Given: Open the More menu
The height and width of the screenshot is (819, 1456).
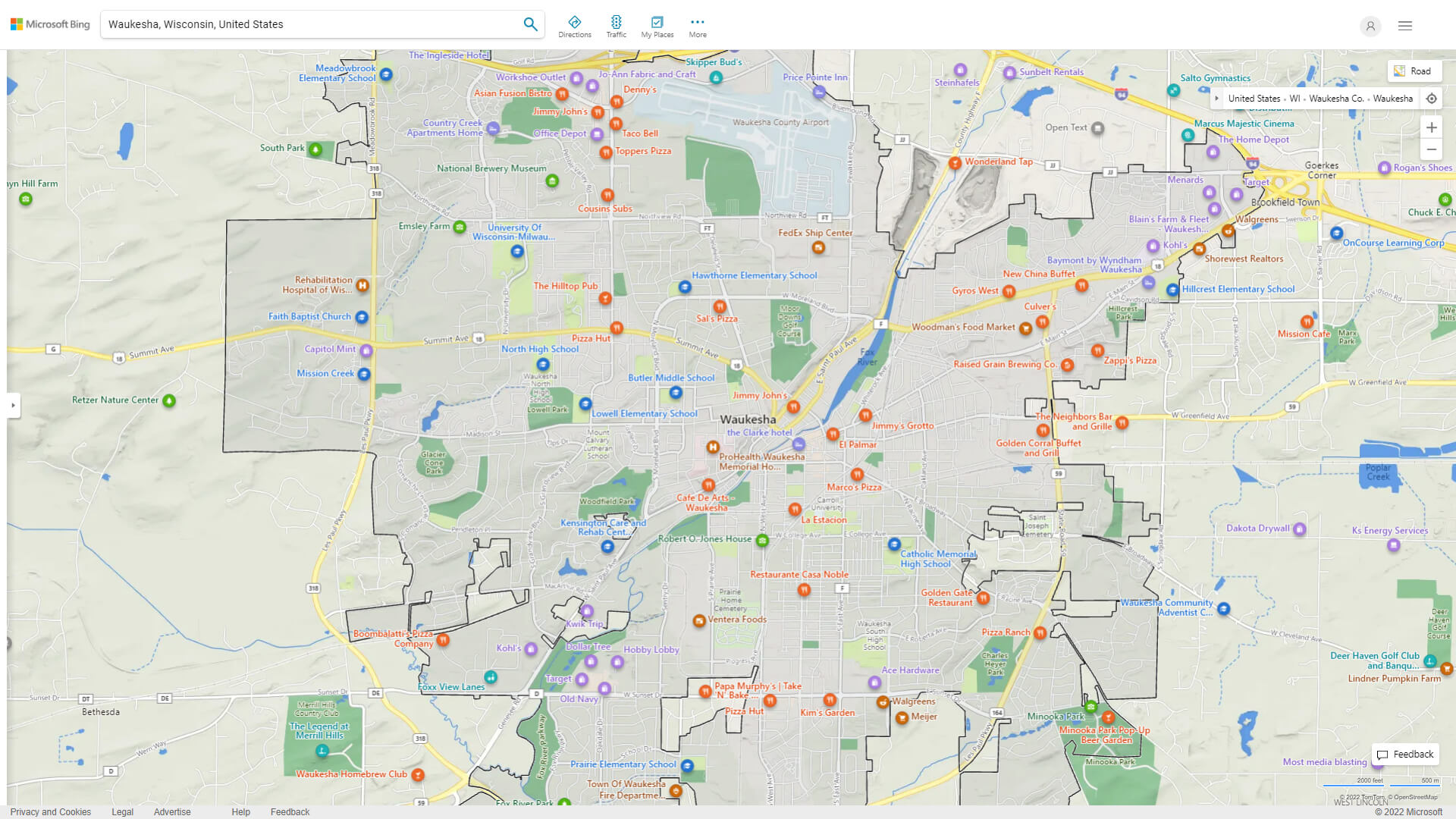Looking at the screenshot, I should pyautogui.click(x=697, y=24).
